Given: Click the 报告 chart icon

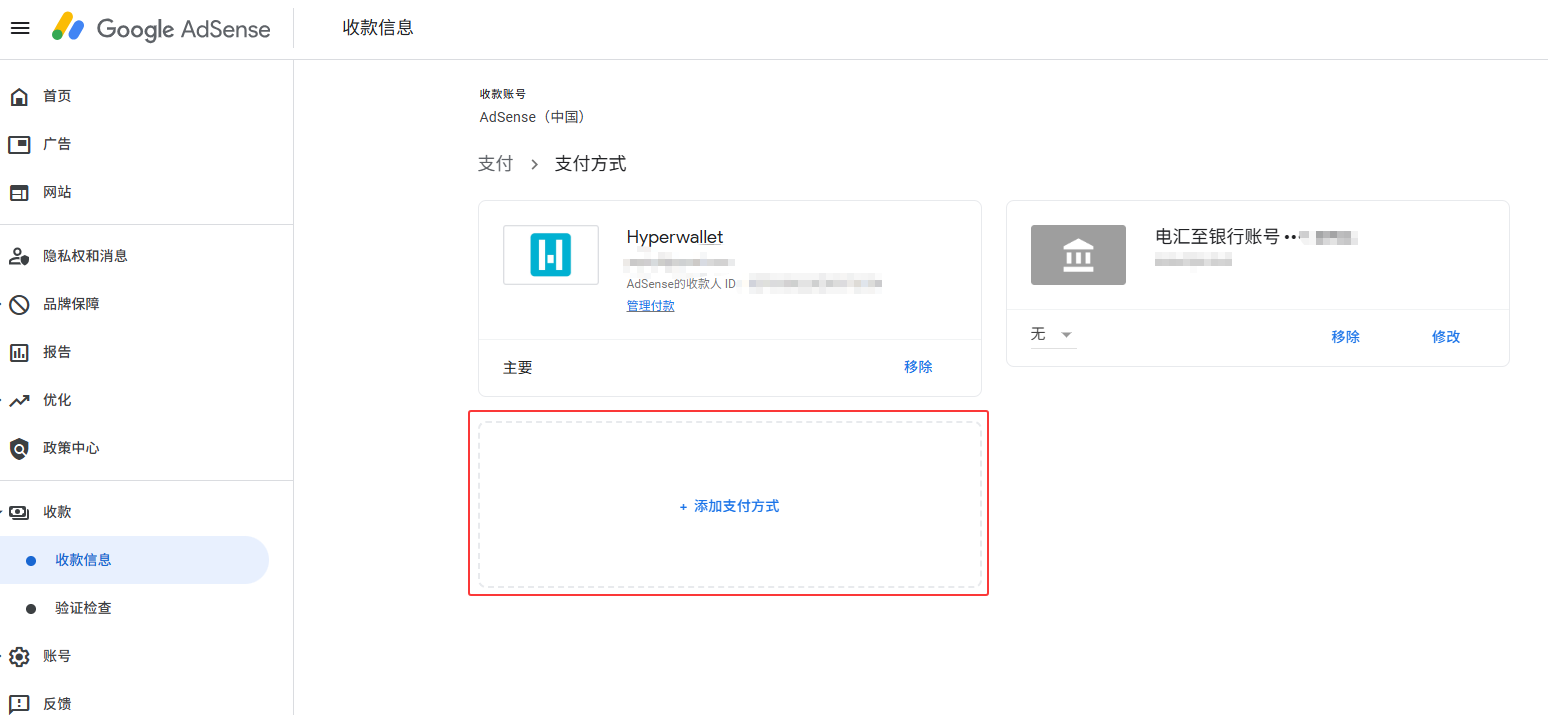Looking at the screenshot, I should 19,352.
